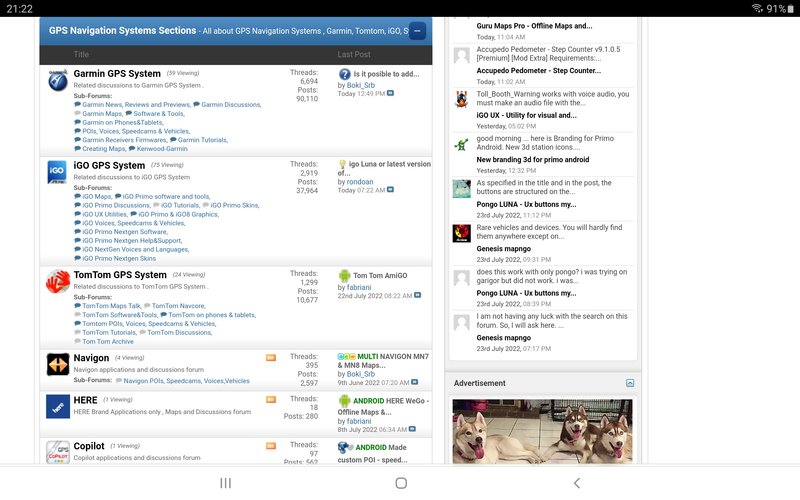Open 'Garmin News, Reviews and Previews' sub-forum
The width and height of the screenshot is (800, 500).
pyautogui.click(x=136, y=105)
